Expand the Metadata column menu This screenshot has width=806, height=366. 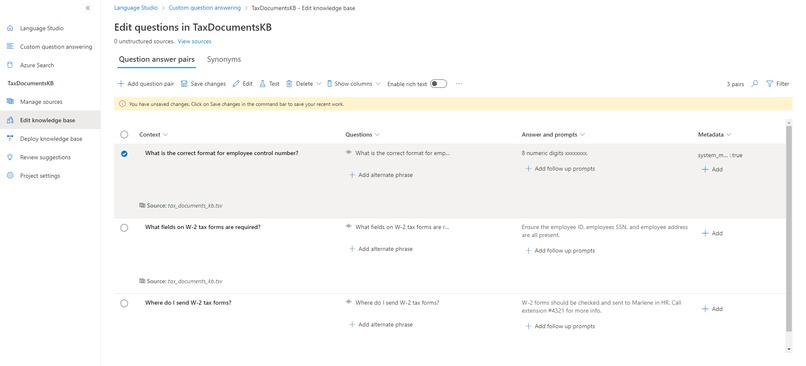pyautogui.click(x=729, y=135)
